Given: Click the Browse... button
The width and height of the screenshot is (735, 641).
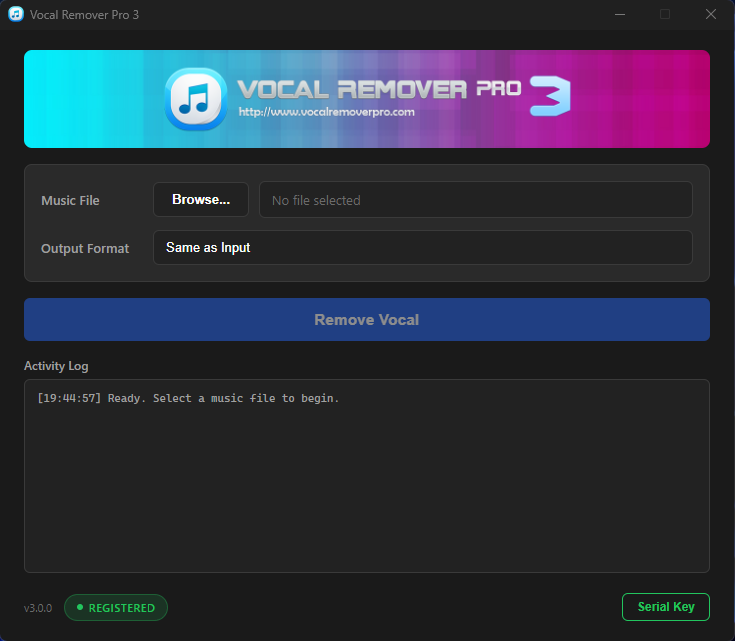Looking at the screenshot, I should pyautogui.click(x=201, y=200).
